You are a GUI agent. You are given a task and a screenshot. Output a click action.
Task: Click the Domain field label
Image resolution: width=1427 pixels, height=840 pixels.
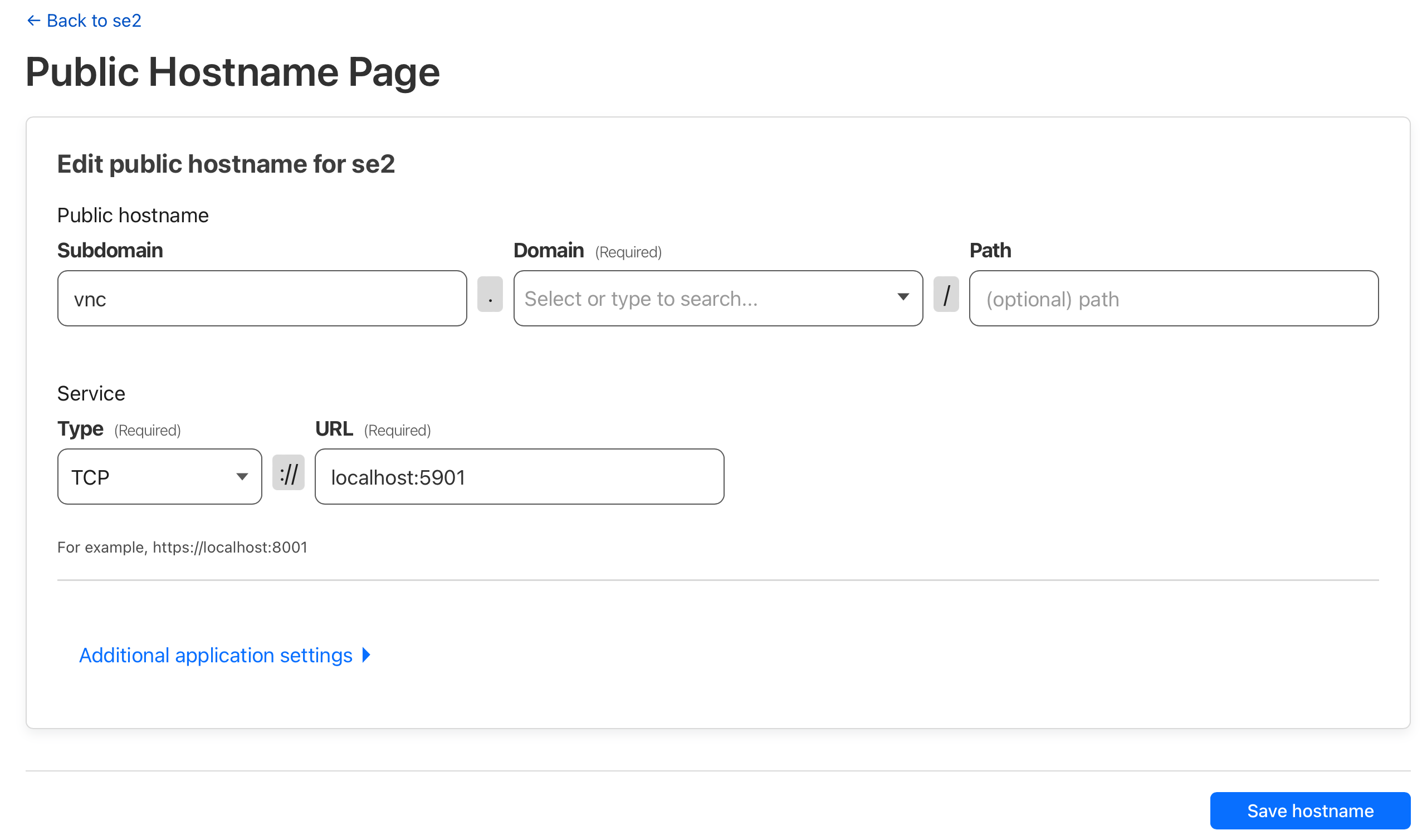click(x=548, y=250)
